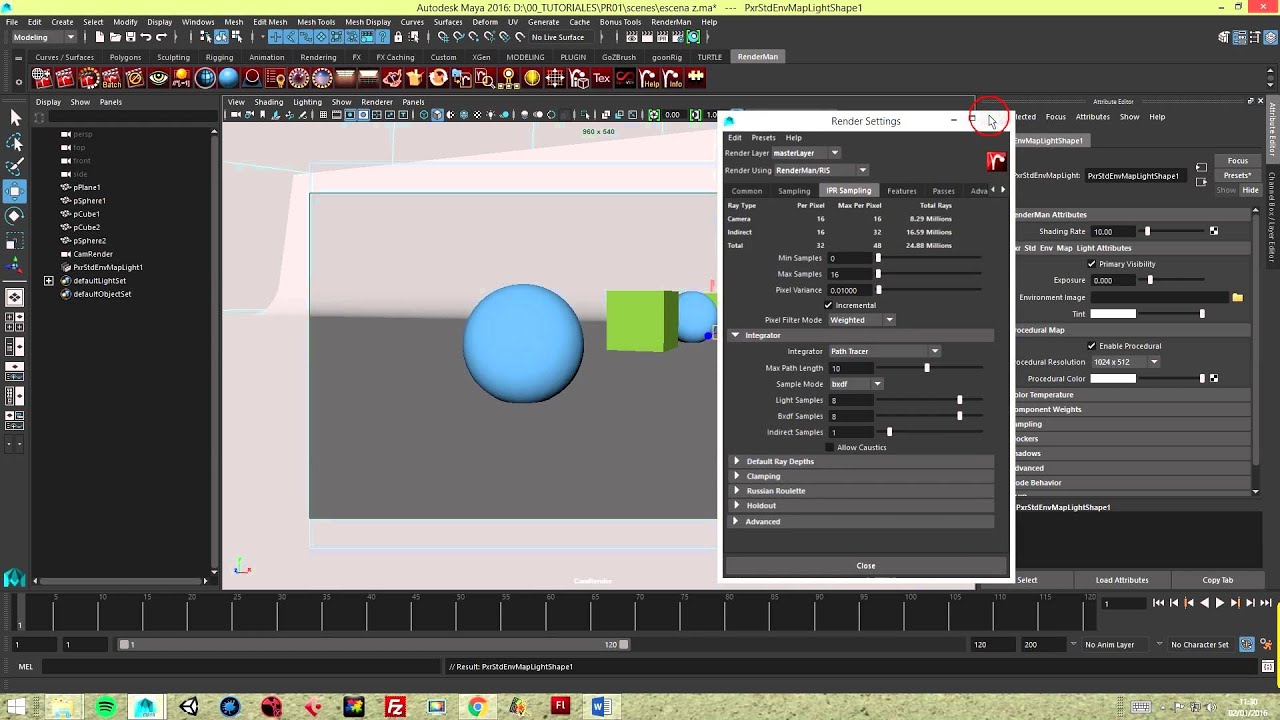
Task: Click the Procedural Color swatch
Action: coord(1113,379)
